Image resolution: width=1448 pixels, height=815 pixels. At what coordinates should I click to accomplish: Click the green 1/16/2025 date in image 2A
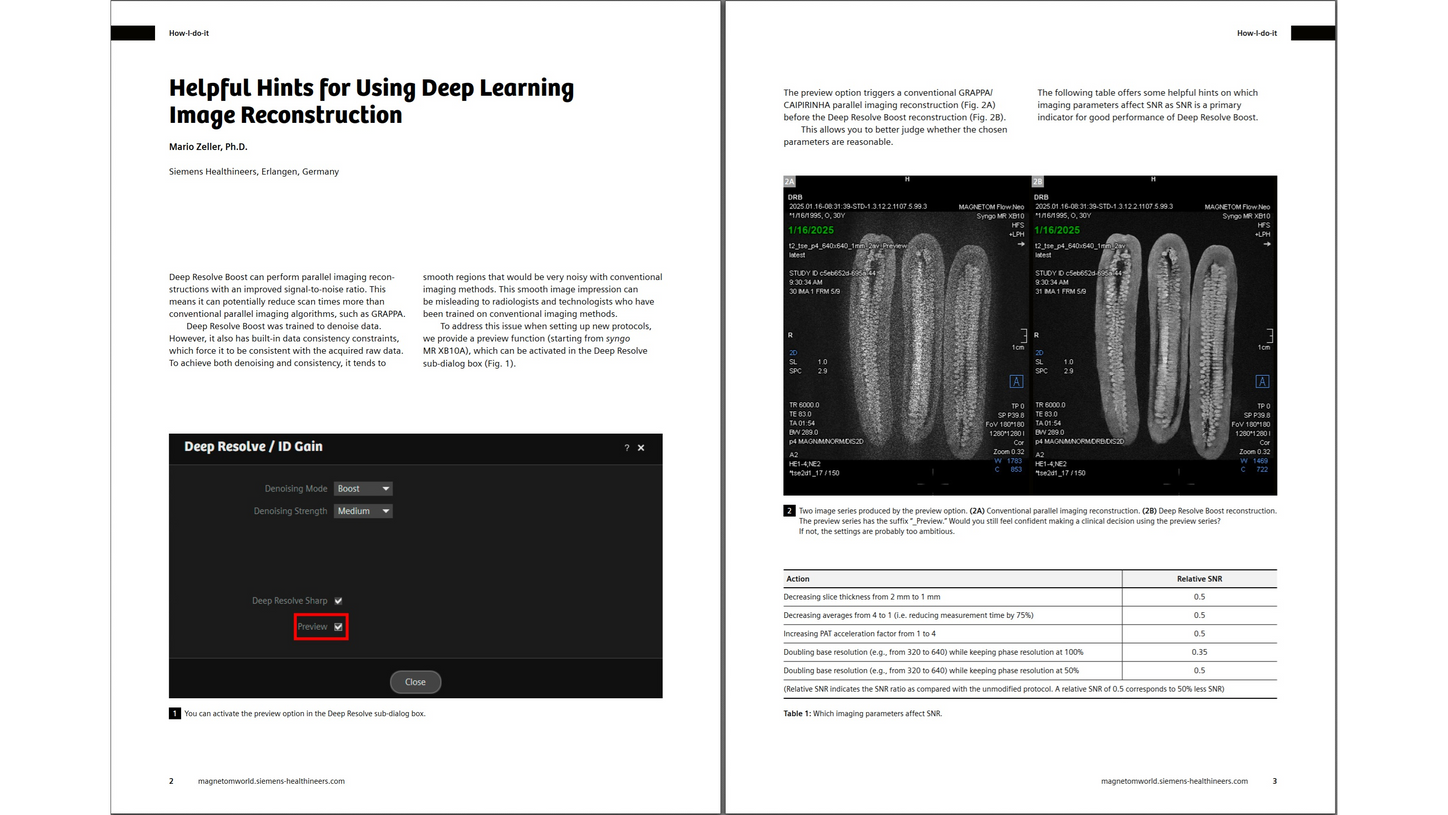(810, 231)
